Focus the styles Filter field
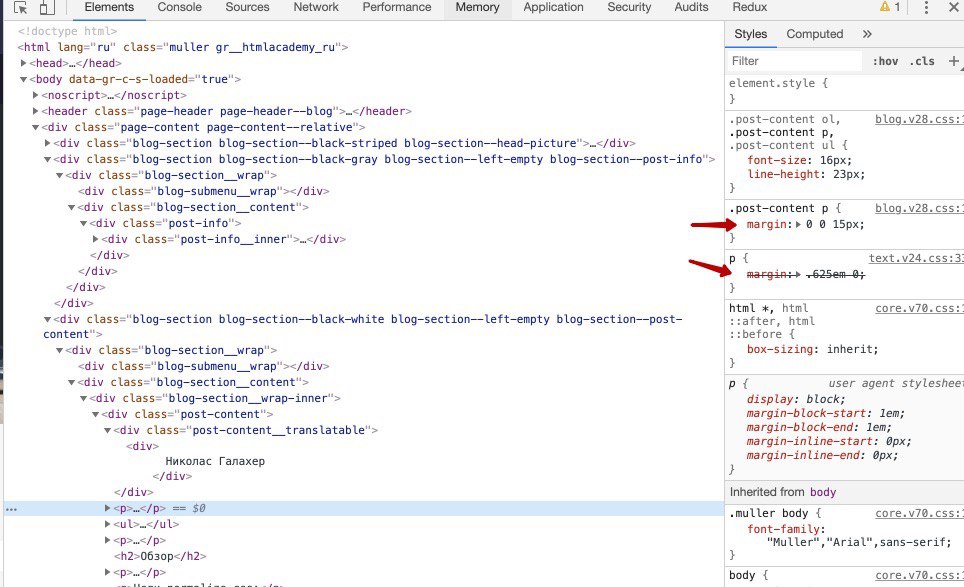The width and height of the screenshot is (964, 587). click(x=795, y=61)
